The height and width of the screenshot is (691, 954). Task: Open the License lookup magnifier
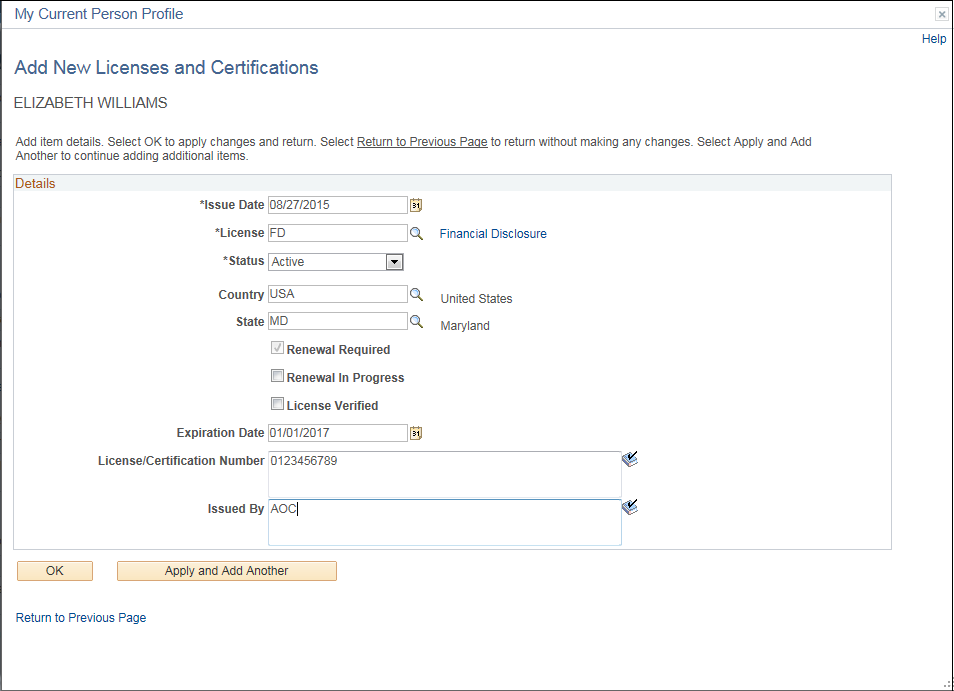click(416, 234)
